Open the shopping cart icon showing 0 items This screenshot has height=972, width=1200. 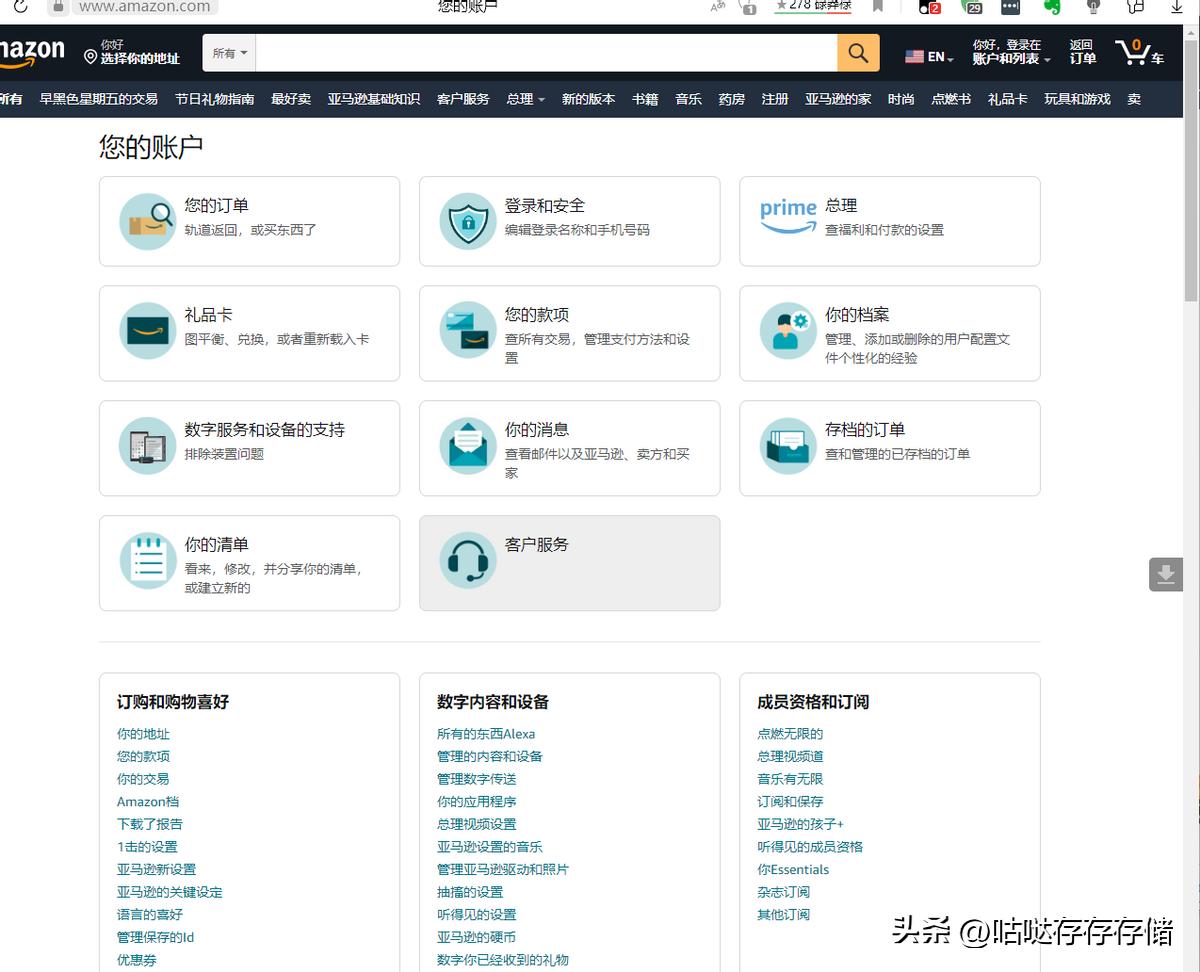tap(1139, 51)
